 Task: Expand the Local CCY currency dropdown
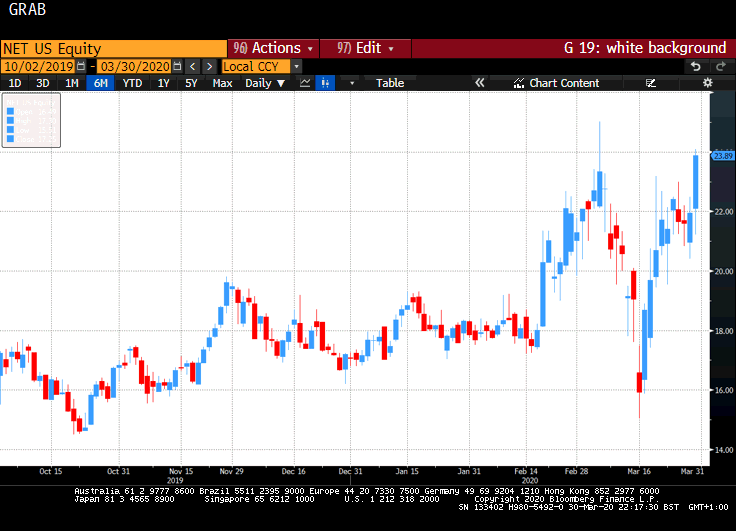pos(296,66)
